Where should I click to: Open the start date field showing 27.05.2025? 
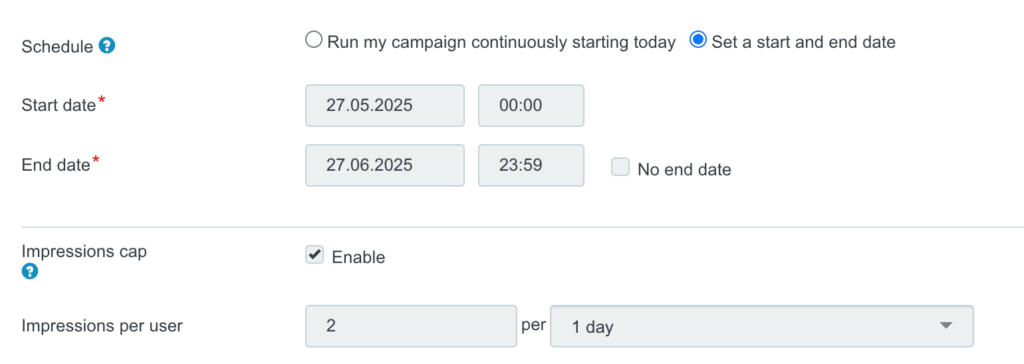tap(385, 105)
